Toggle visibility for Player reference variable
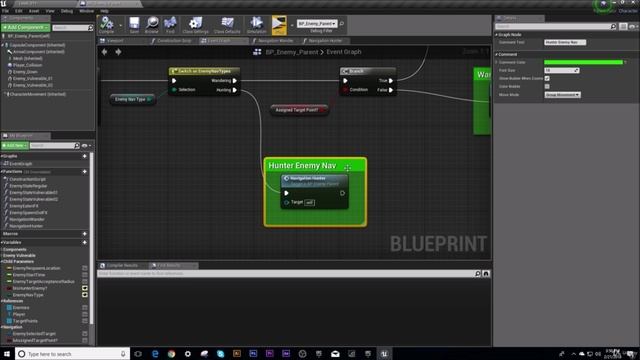 click(x=85, y=314)
